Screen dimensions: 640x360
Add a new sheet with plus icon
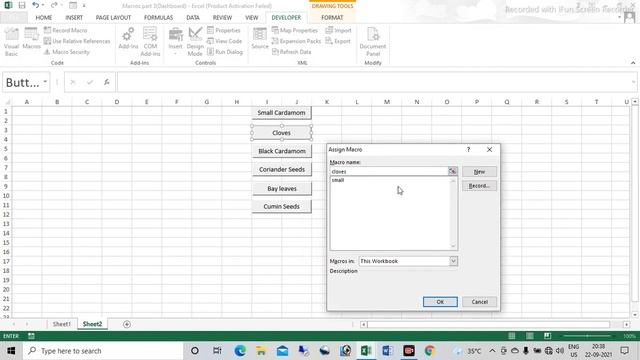(127, 324)
